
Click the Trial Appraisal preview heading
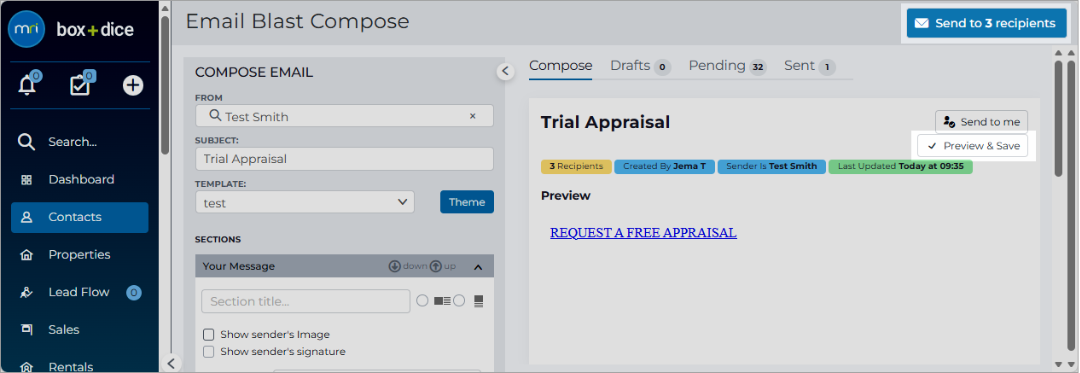(x=605, y=122)
